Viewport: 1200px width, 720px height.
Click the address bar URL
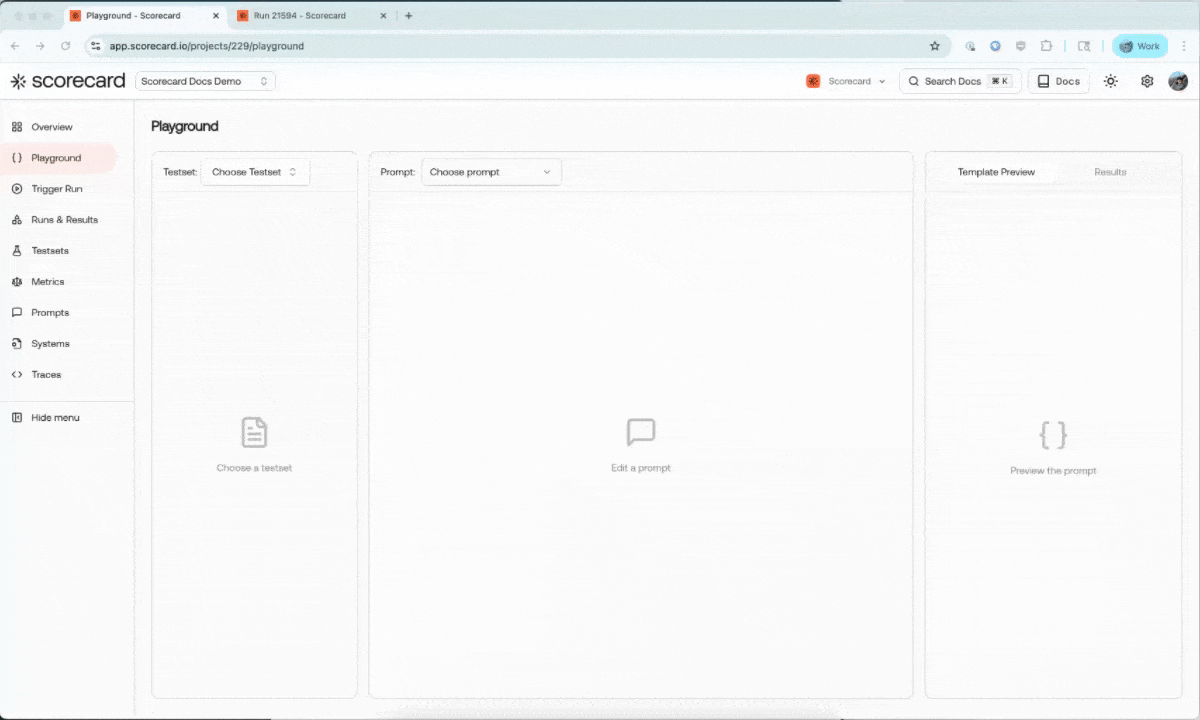tap(207, 46)
